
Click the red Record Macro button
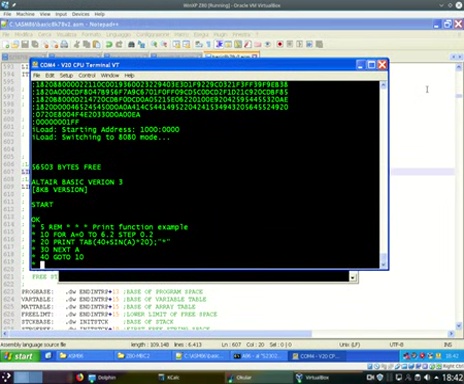[x=280, y=44]
